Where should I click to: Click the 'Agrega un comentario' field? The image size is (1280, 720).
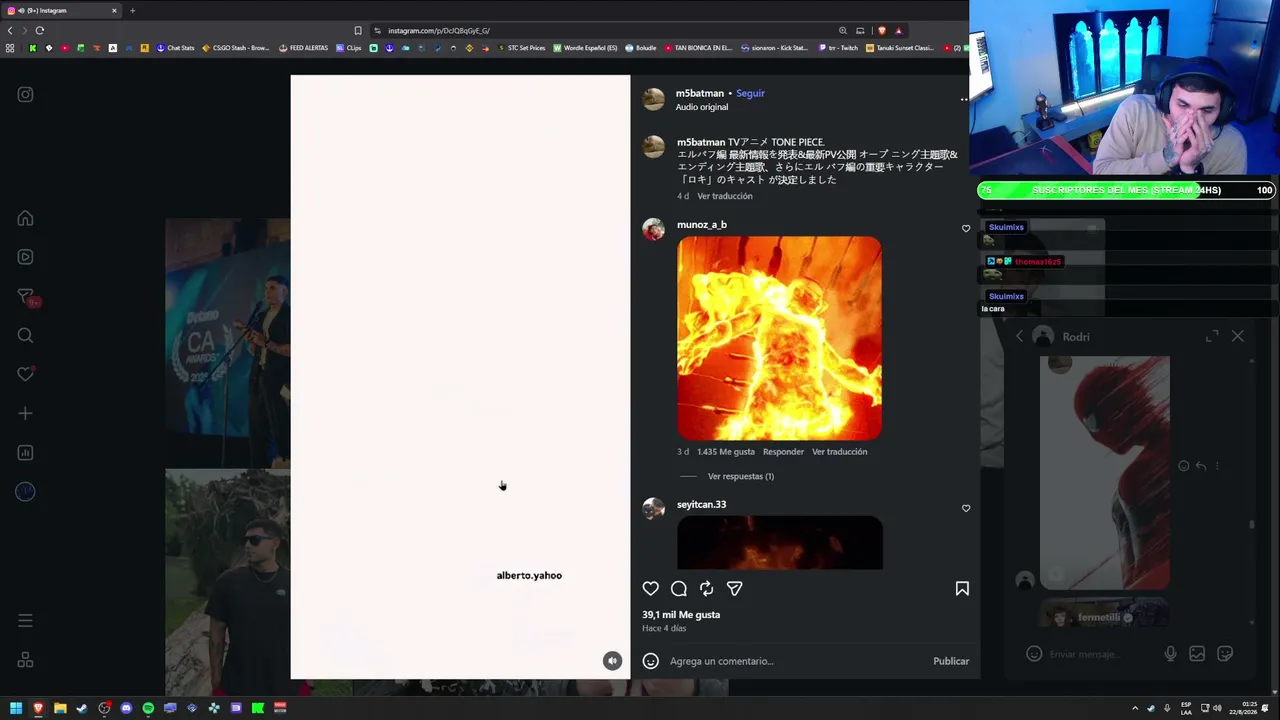point(797,661)
